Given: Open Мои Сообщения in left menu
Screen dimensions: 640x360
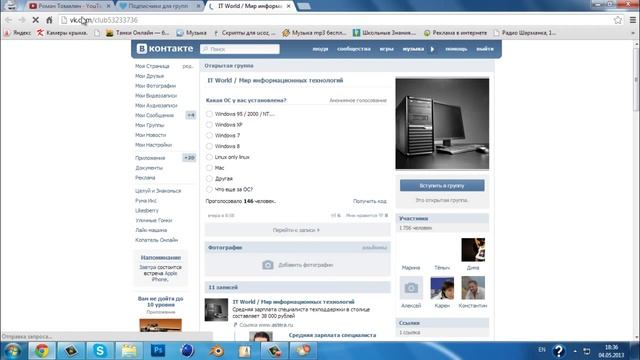Looking at the screenshot, I should [x=154, y=115].
